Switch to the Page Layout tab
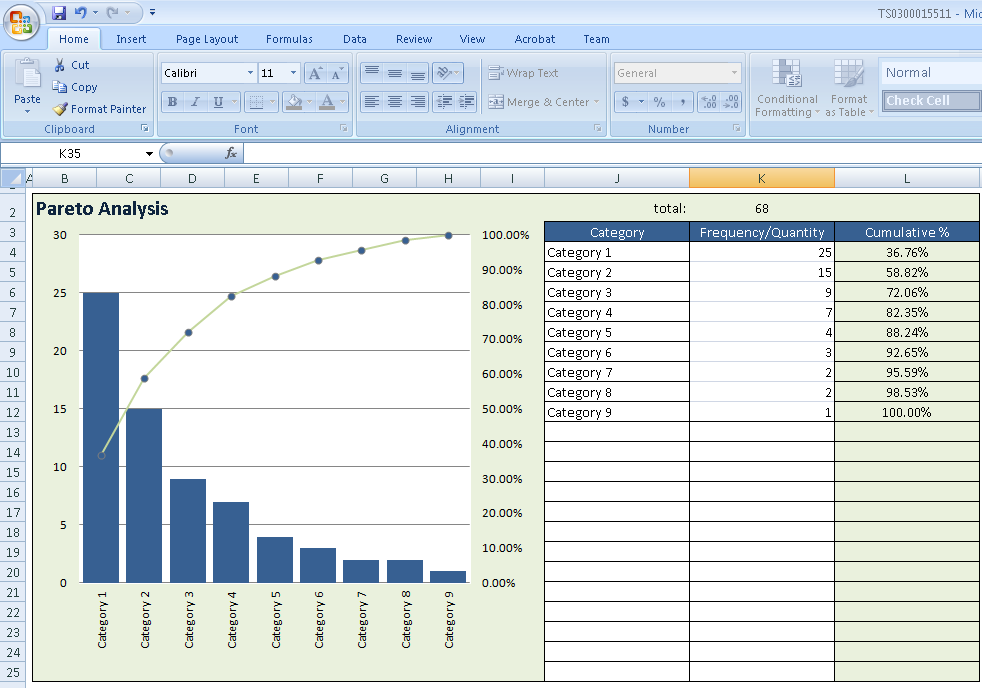 207,39
